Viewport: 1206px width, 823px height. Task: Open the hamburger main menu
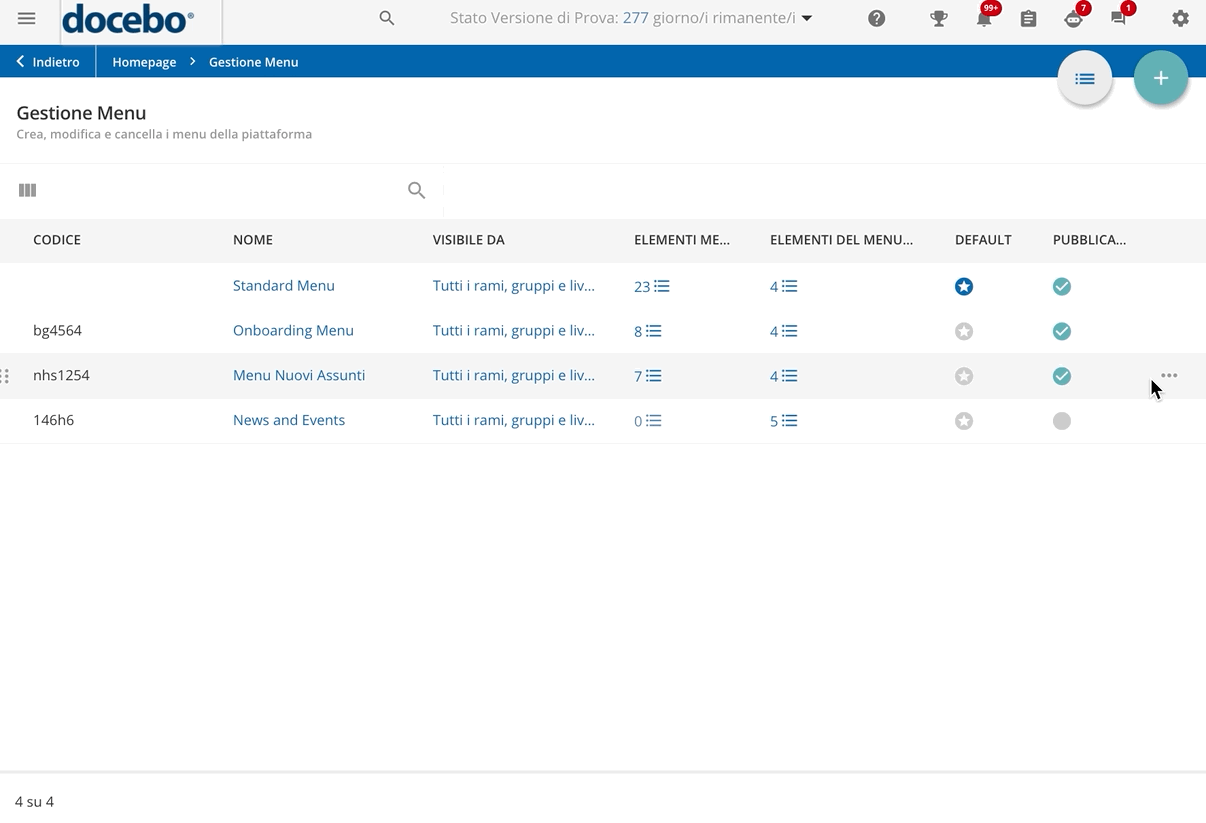click(x=27, y=19)
